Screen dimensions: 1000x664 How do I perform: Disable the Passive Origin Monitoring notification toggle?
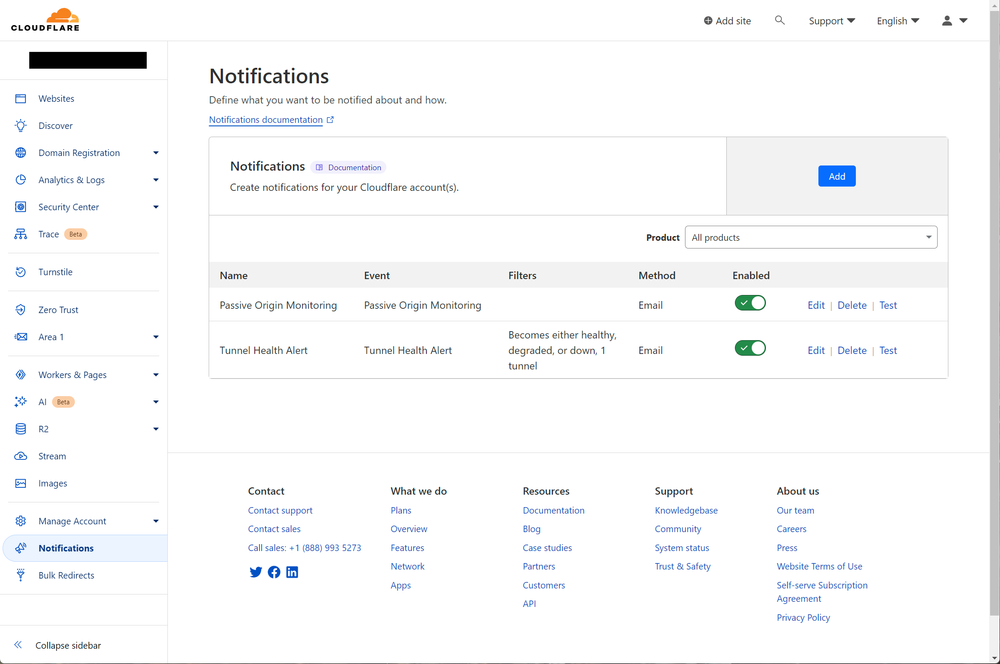pos(750,303)
